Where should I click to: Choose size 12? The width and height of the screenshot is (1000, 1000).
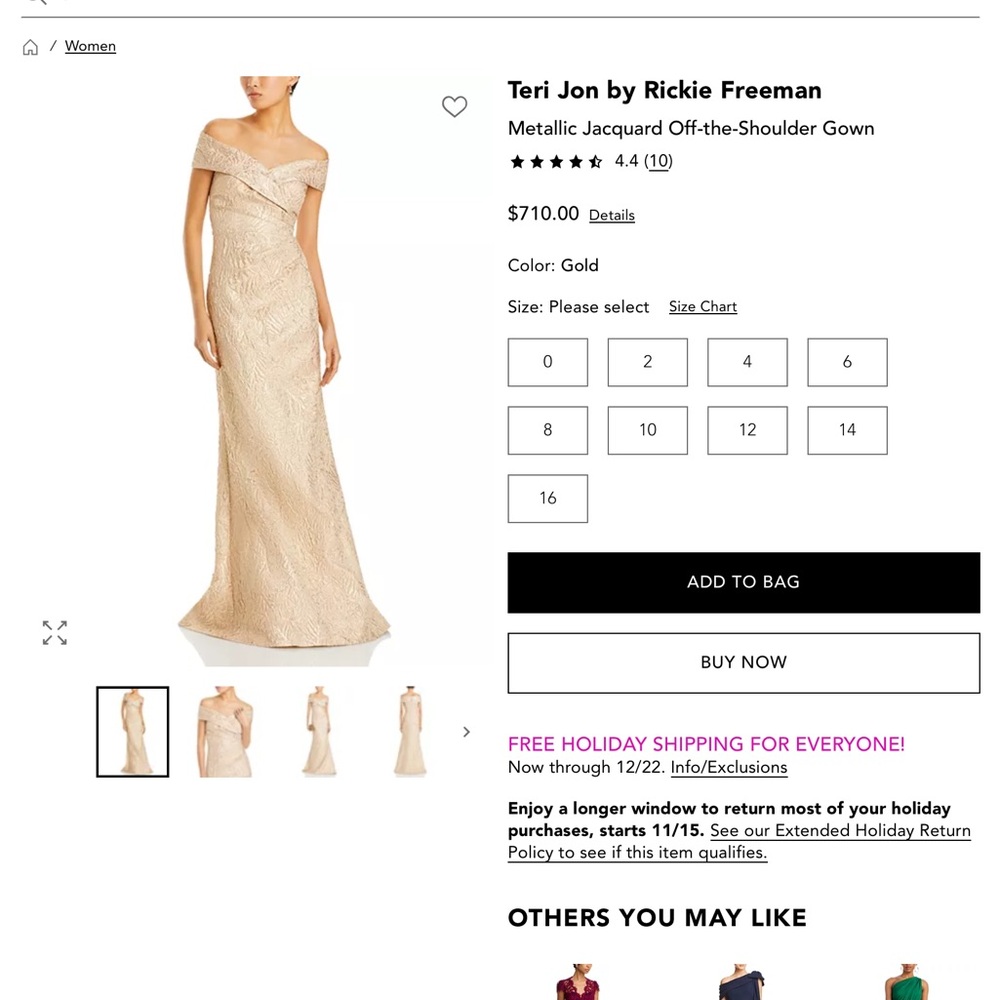point(747,430)
